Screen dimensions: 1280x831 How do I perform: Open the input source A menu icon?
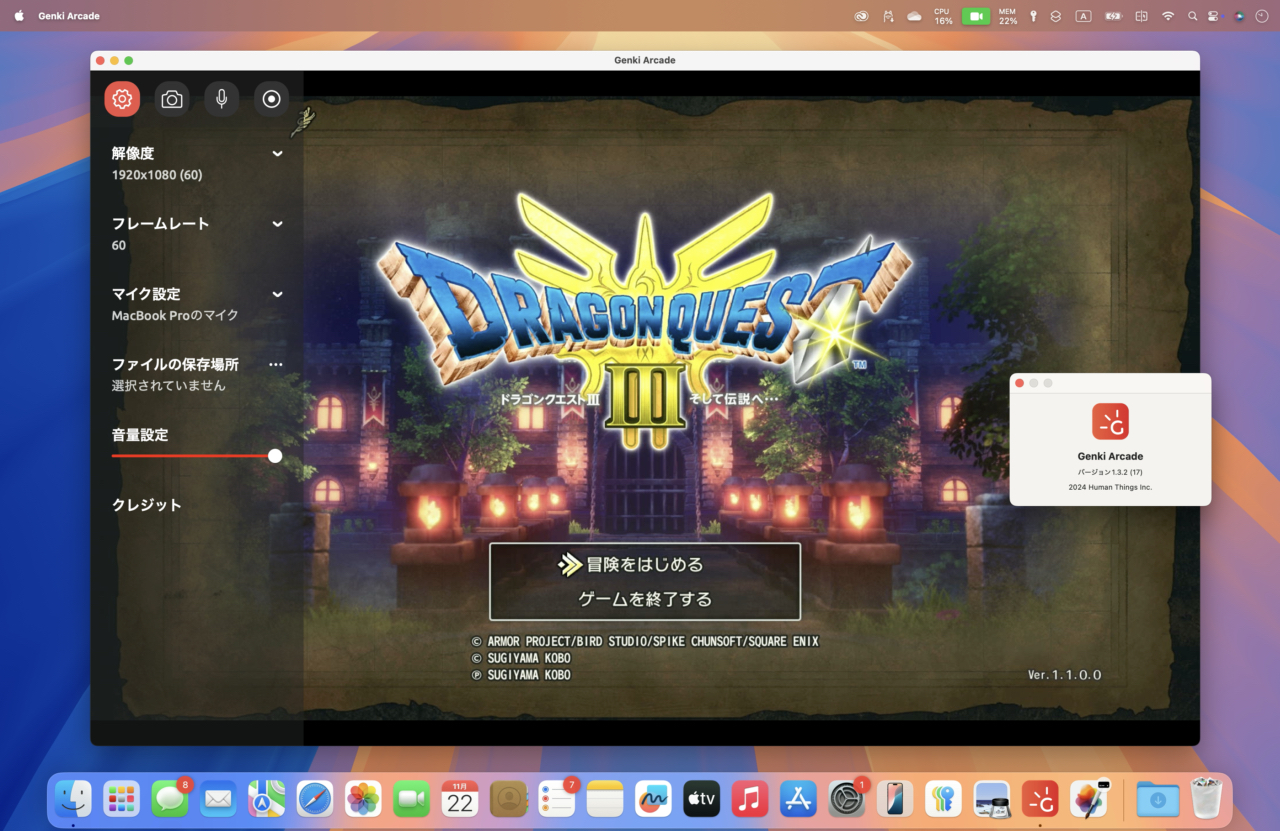tap(1083, 16)
